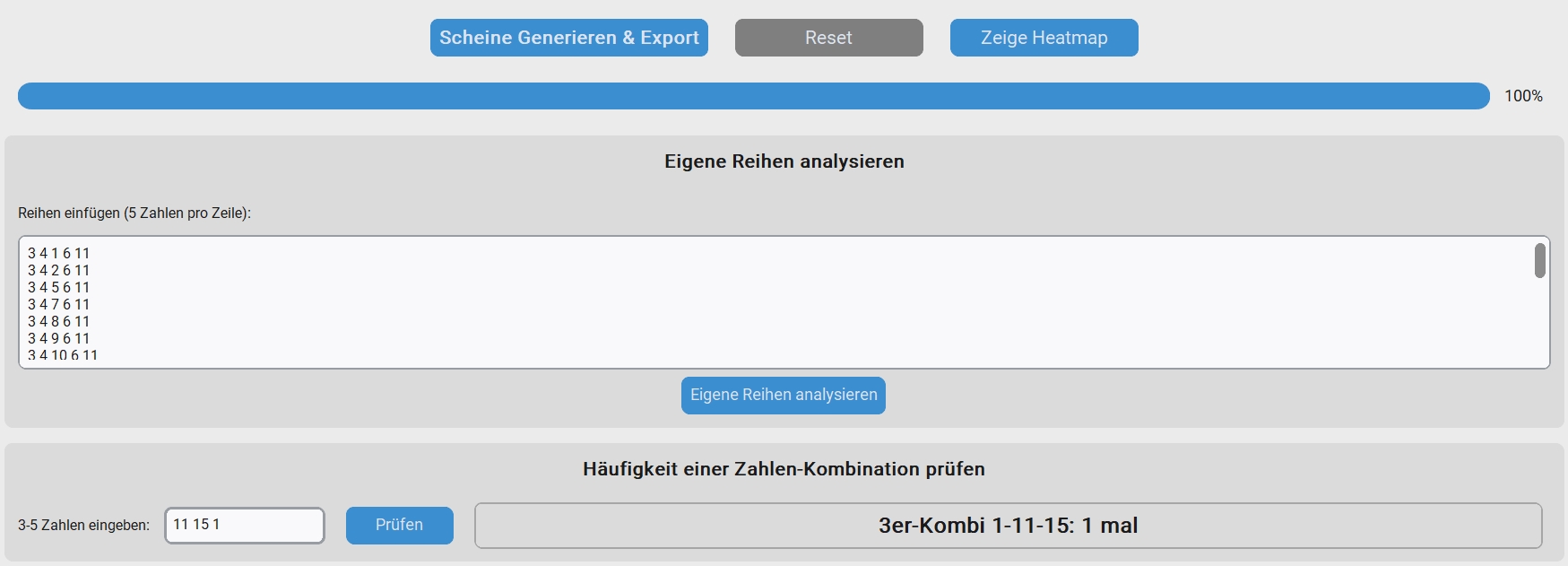Click the row '3 4 5 6 11'
1568x566 pixels.
[59, 288]
